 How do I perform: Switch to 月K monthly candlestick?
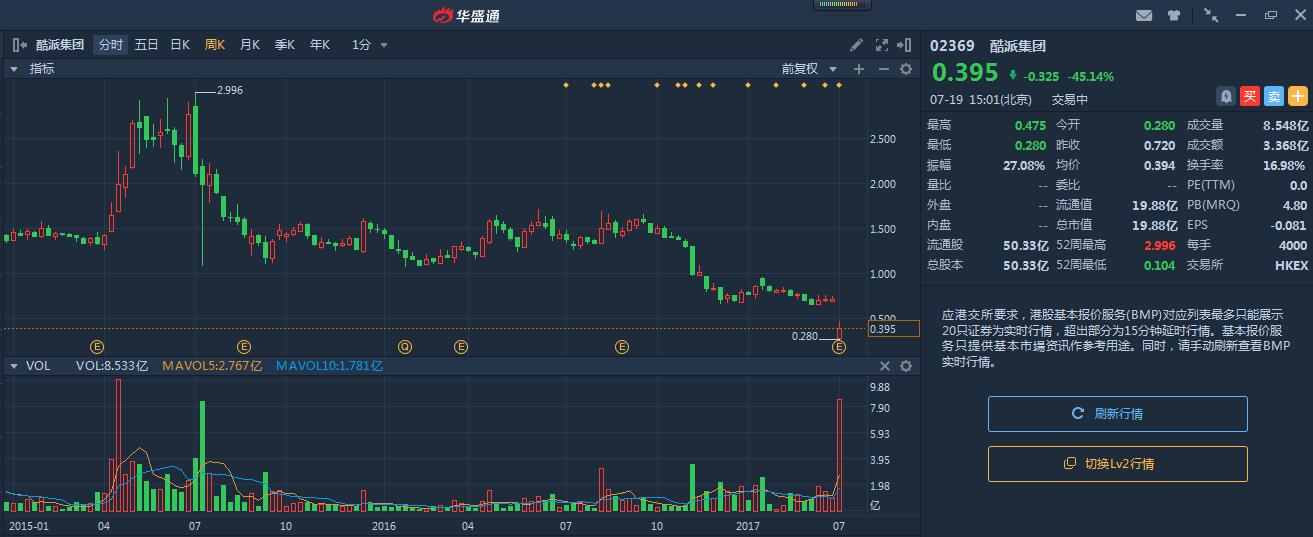249,45
